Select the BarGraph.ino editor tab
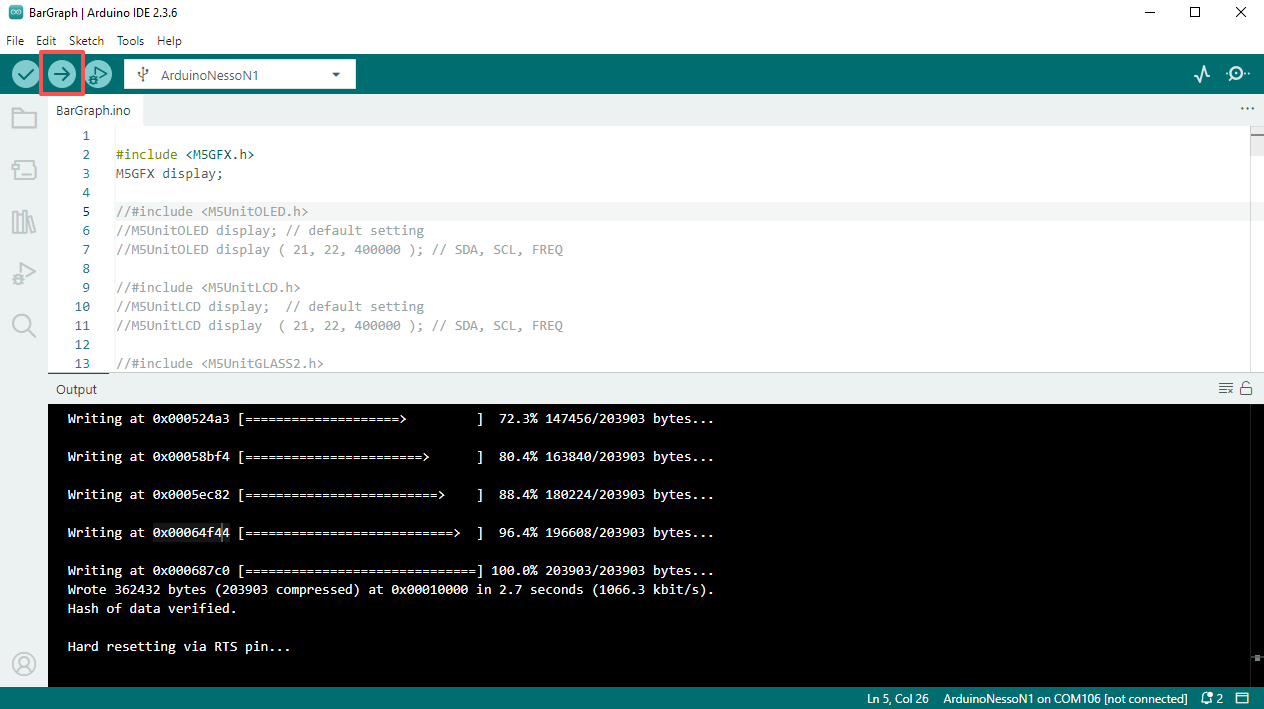1264x709 pixels. coord(93,110)
